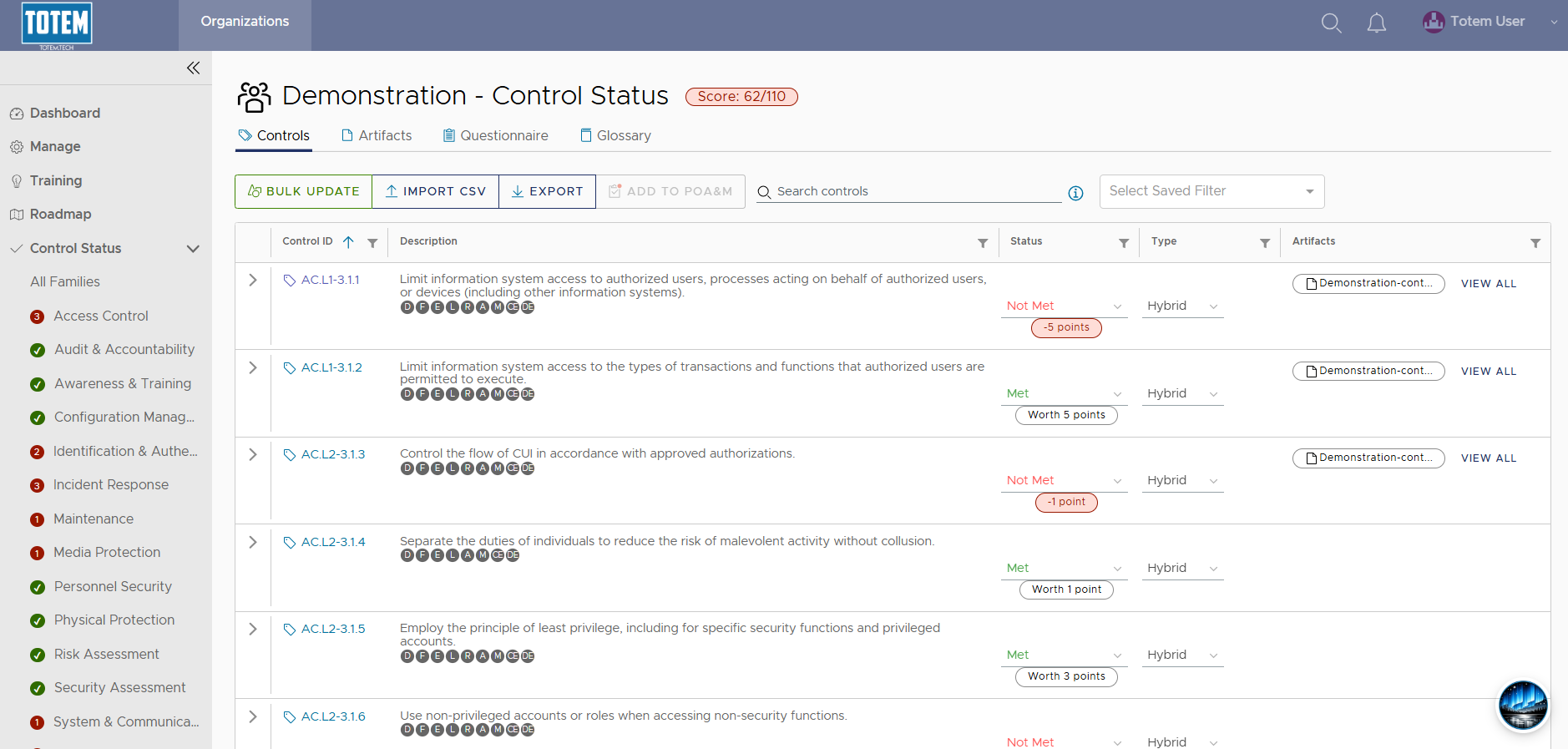Click the Media Protection red badge
This screenshot has height=749, width=1568.
click(x=37, y=553)
